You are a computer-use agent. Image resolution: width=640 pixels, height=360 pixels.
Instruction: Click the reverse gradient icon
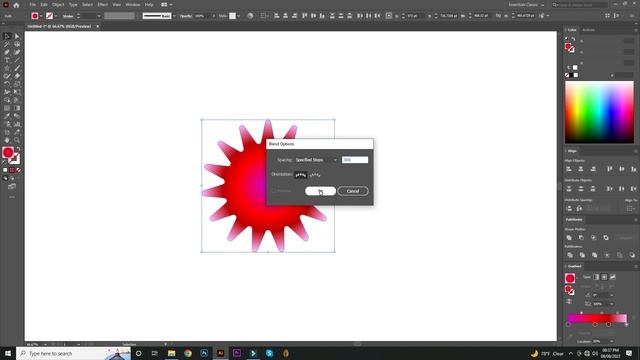click(x=569, y=302)
